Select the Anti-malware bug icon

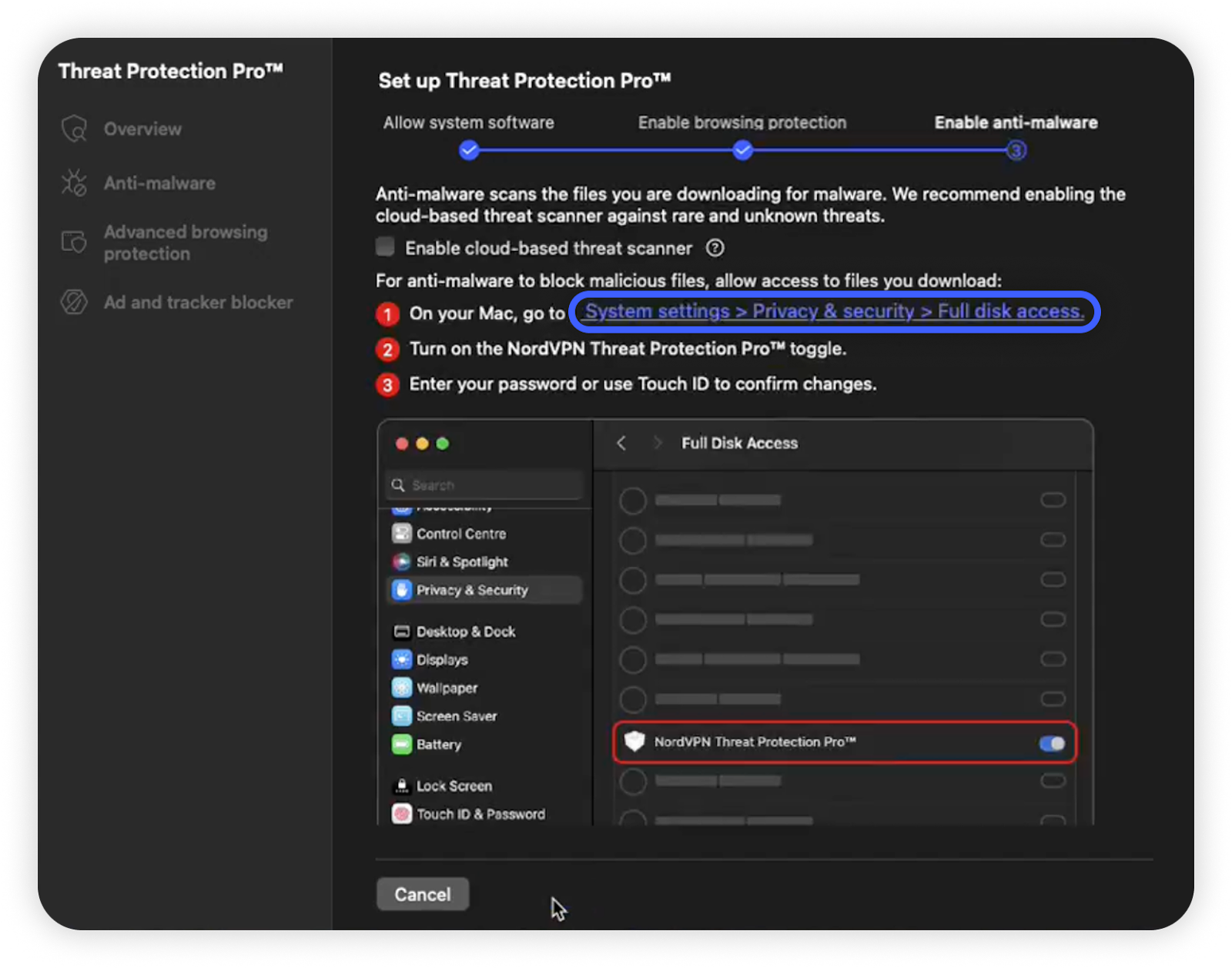pos(74,183)
